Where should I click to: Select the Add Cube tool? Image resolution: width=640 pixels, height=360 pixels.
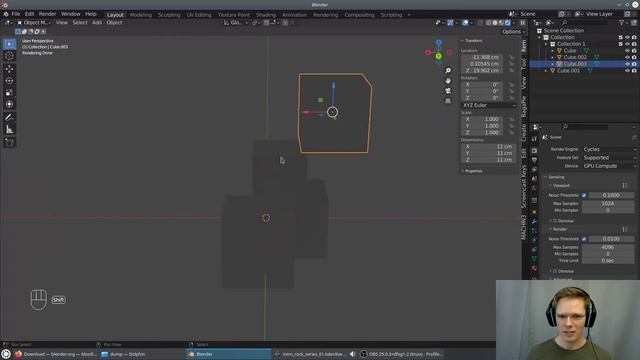tap(9, 142)
